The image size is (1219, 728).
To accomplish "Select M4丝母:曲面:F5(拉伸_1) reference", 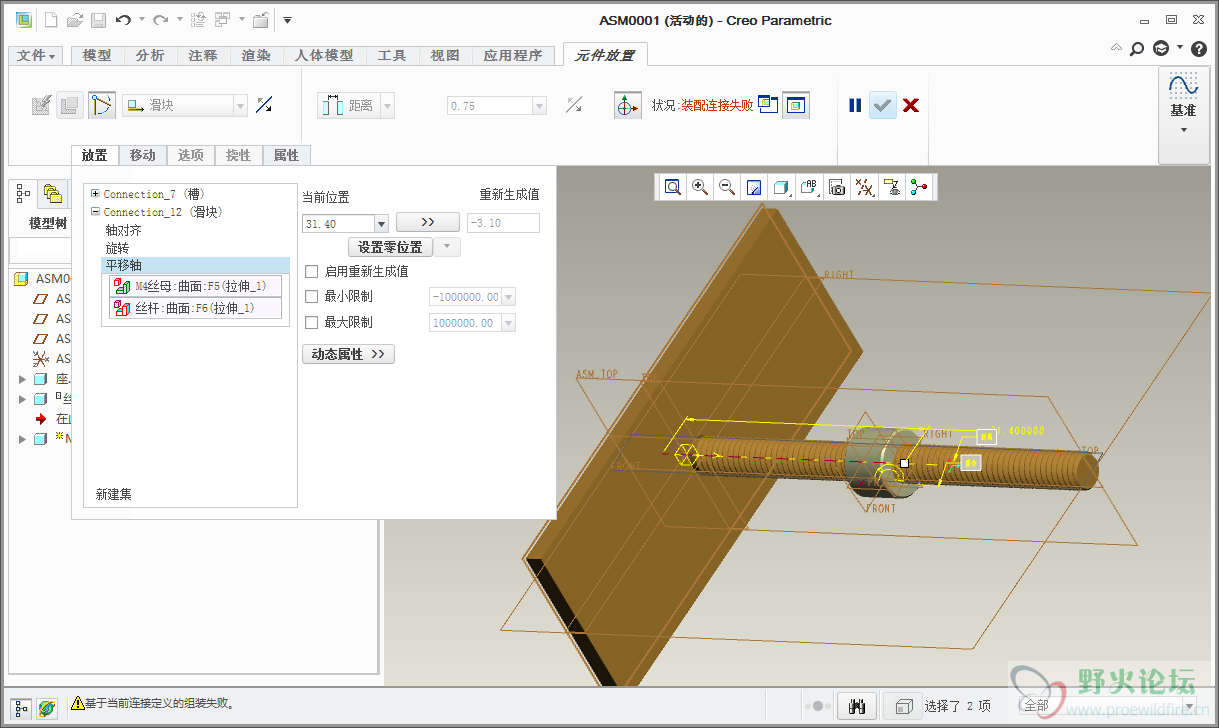I will tap(195, 287).
